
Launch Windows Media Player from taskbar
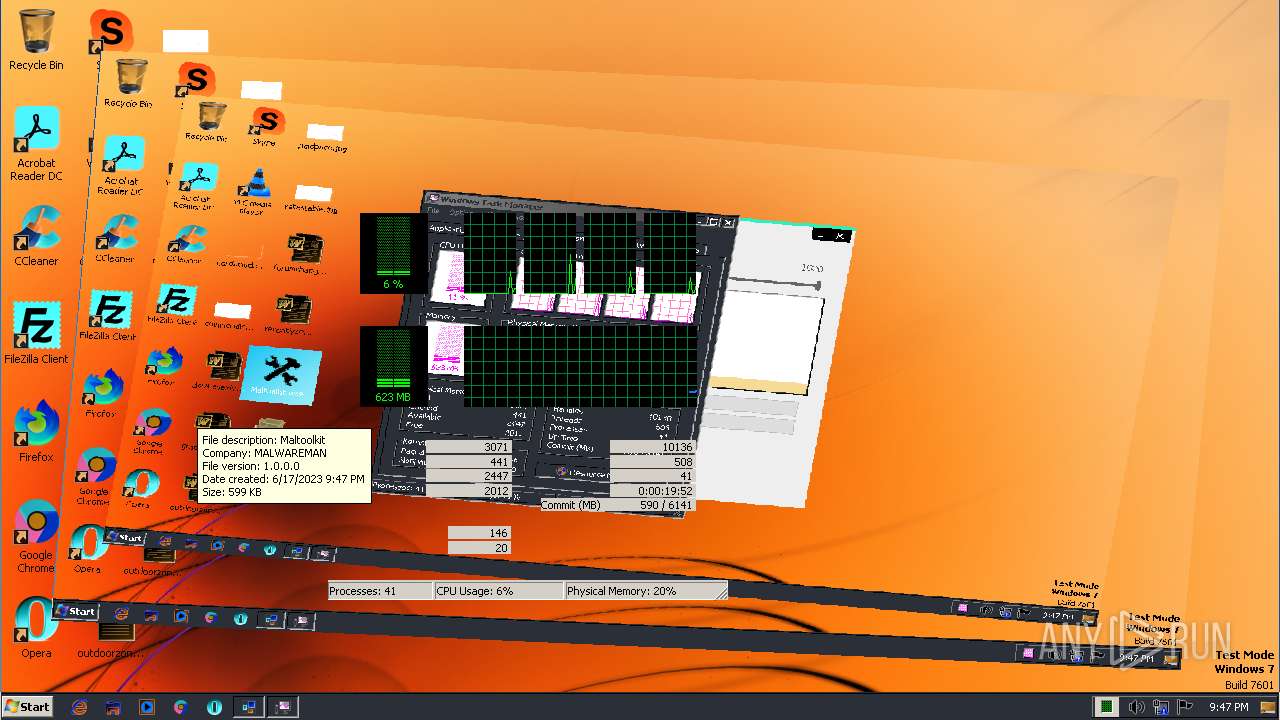coord(147,707)
